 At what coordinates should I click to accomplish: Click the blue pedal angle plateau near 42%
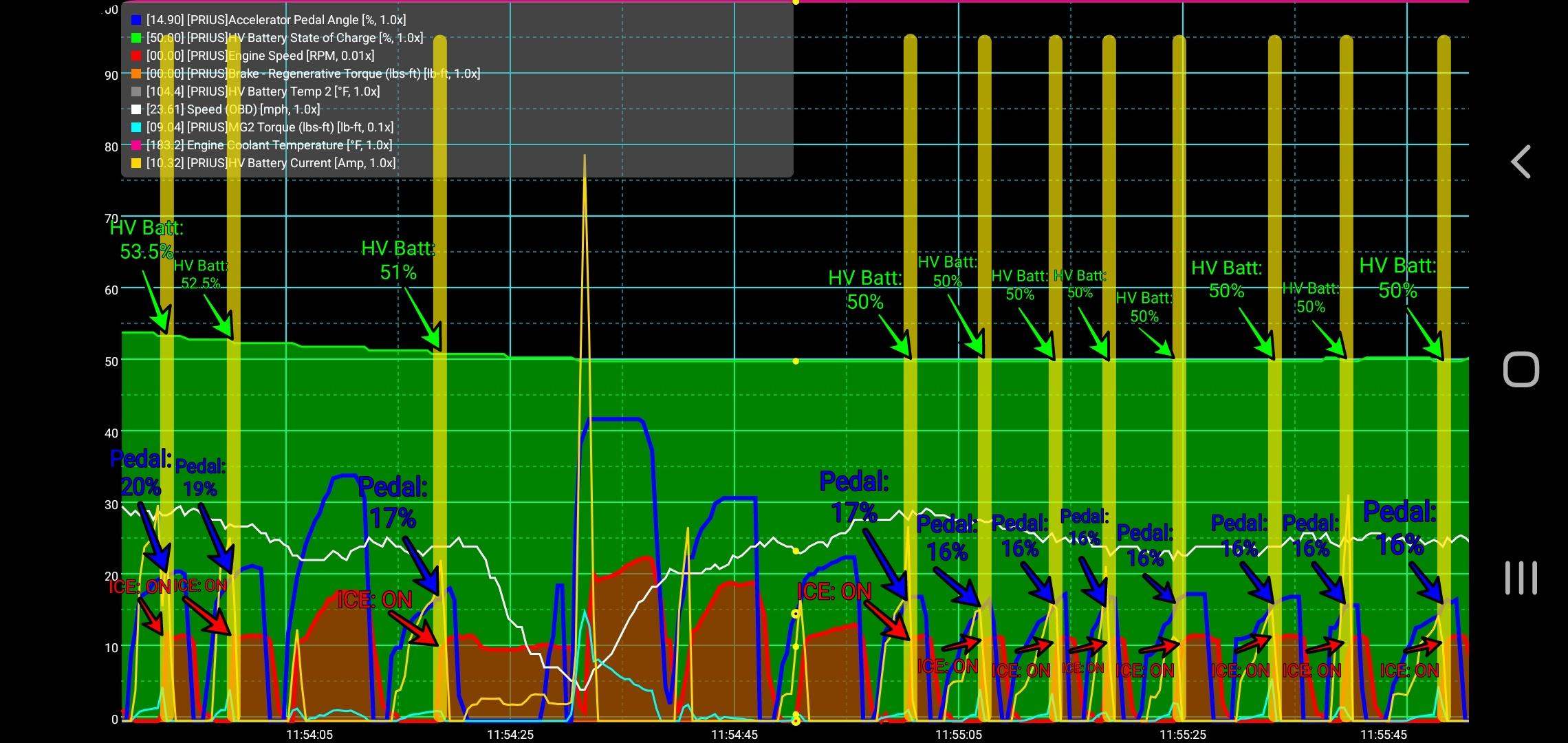pyautogui.click(x=614, y=419)
